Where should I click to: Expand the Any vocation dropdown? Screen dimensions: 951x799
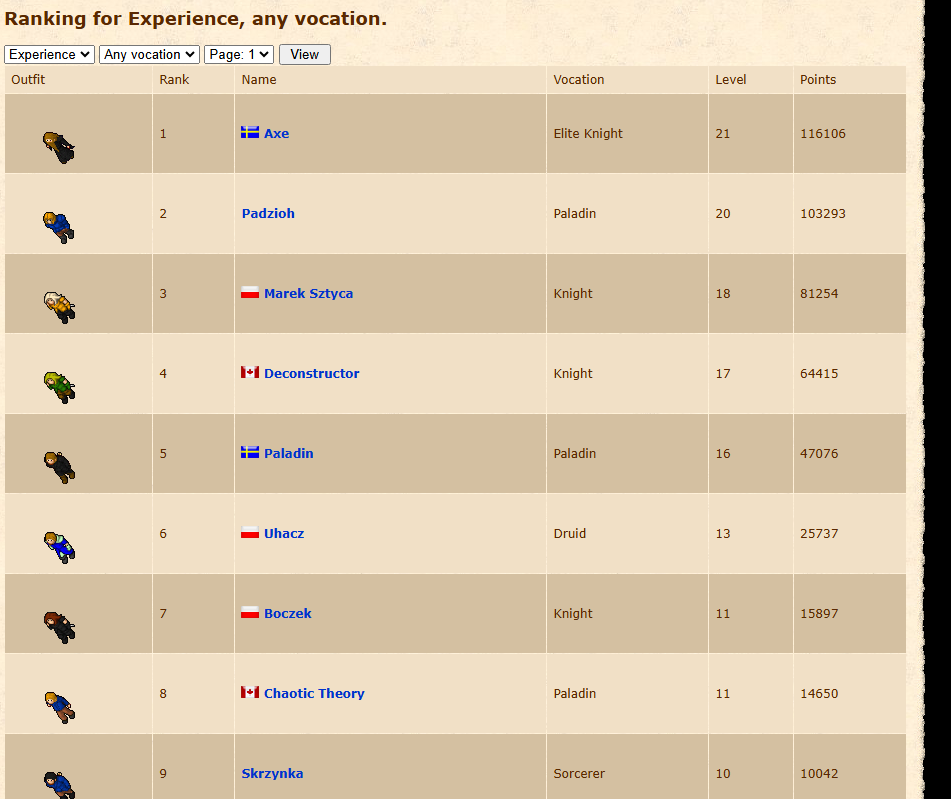[149, 55]
